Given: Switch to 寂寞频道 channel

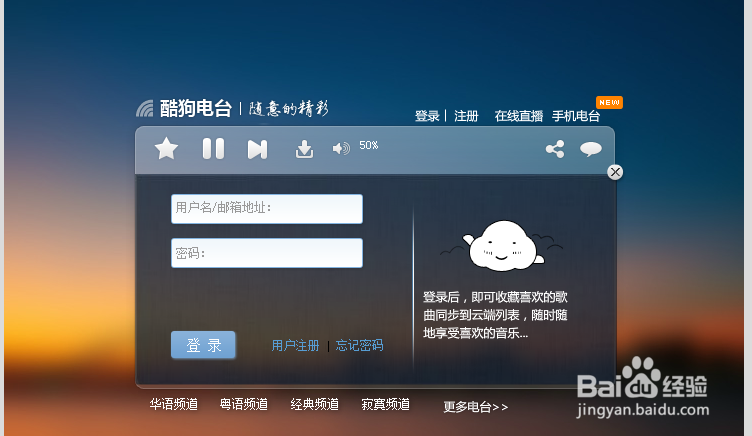Looking at the screenshot, I should (386, 404).
